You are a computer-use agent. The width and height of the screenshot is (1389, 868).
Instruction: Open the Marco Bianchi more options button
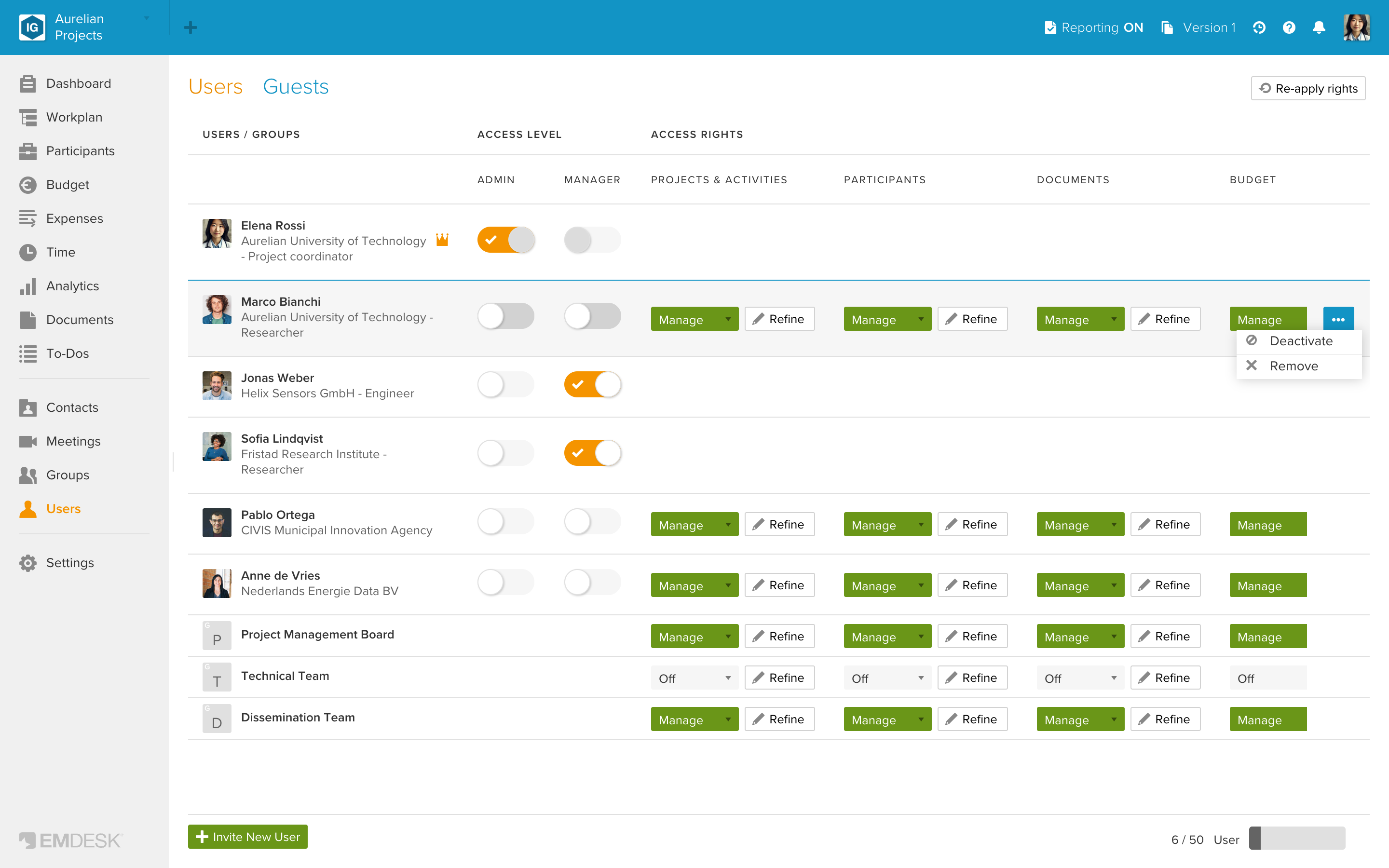click(1338, 319)
